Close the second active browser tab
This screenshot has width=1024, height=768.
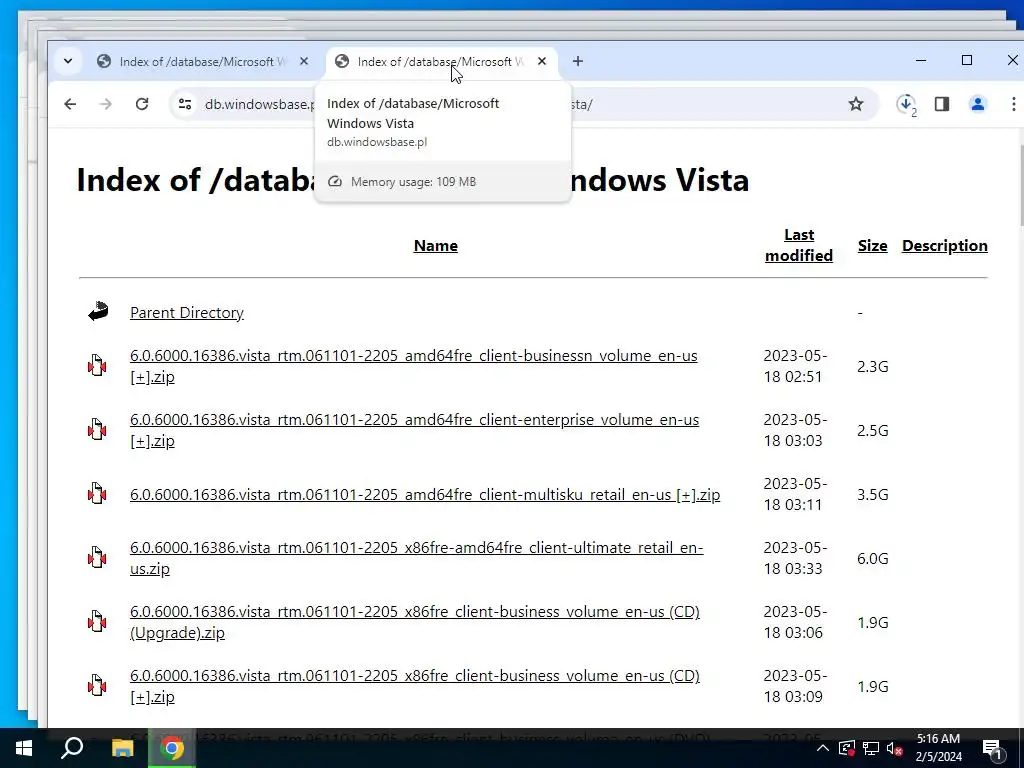[x=541, y=61]
